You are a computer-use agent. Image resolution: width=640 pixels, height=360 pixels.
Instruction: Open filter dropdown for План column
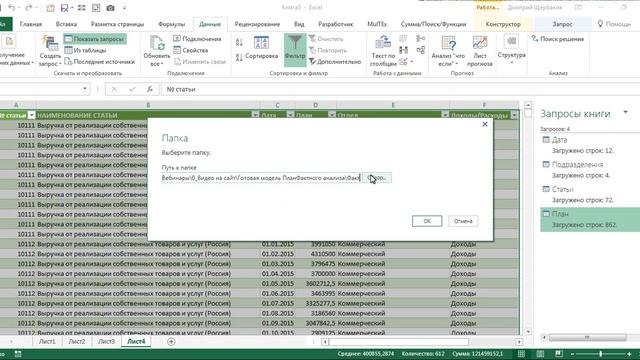coord(332,116)
